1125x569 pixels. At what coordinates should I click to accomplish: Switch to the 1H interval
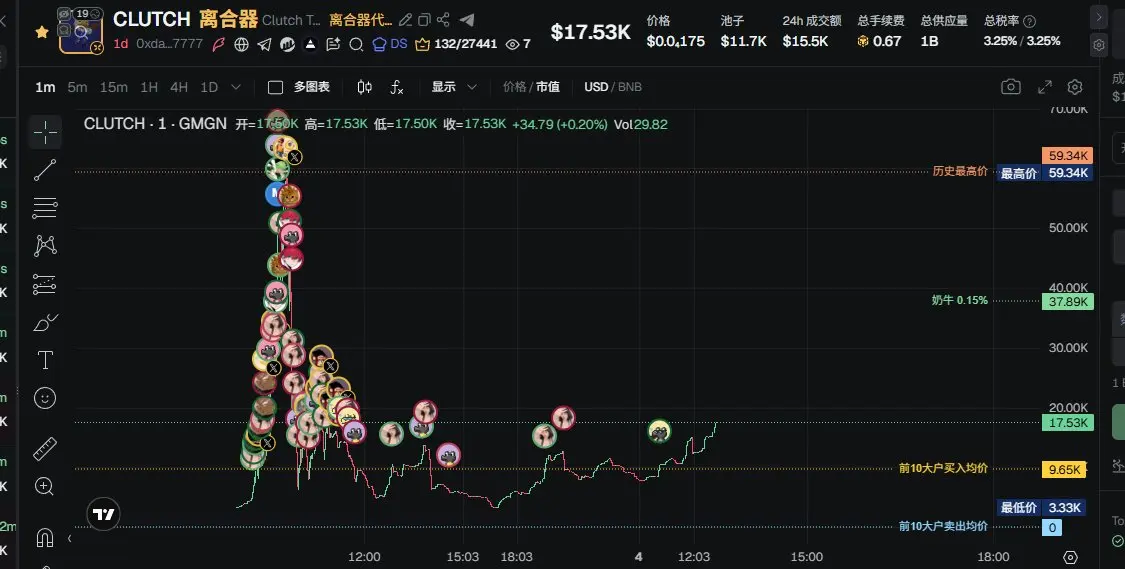pyautogui.click(x=149, y=88)
